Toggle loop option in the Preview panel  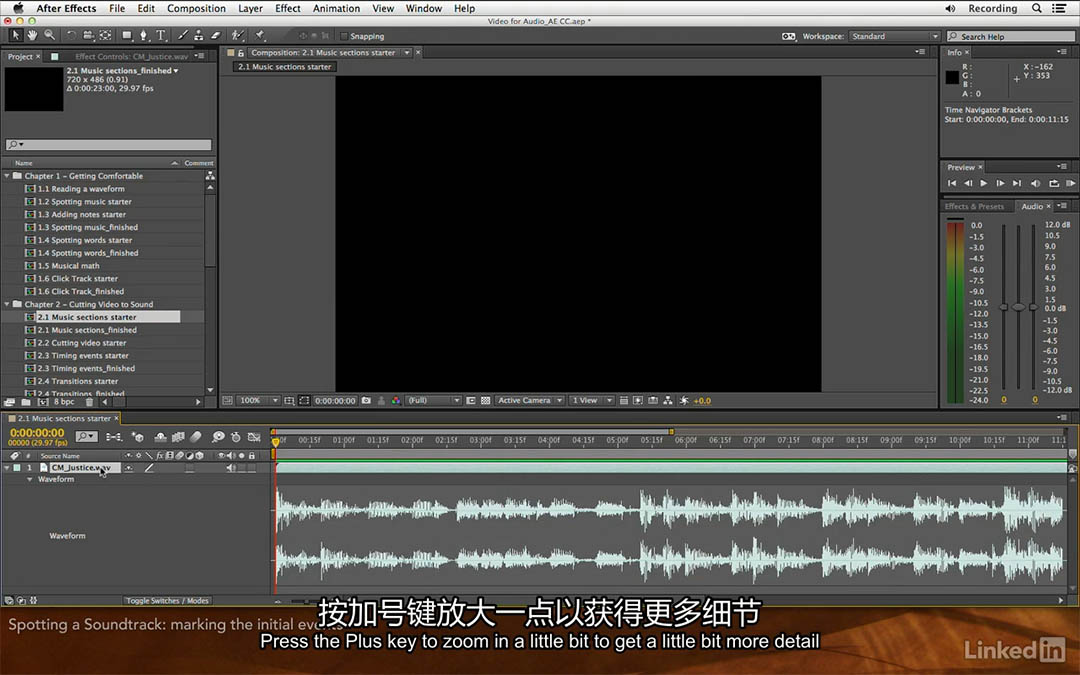coord(1054,183)
